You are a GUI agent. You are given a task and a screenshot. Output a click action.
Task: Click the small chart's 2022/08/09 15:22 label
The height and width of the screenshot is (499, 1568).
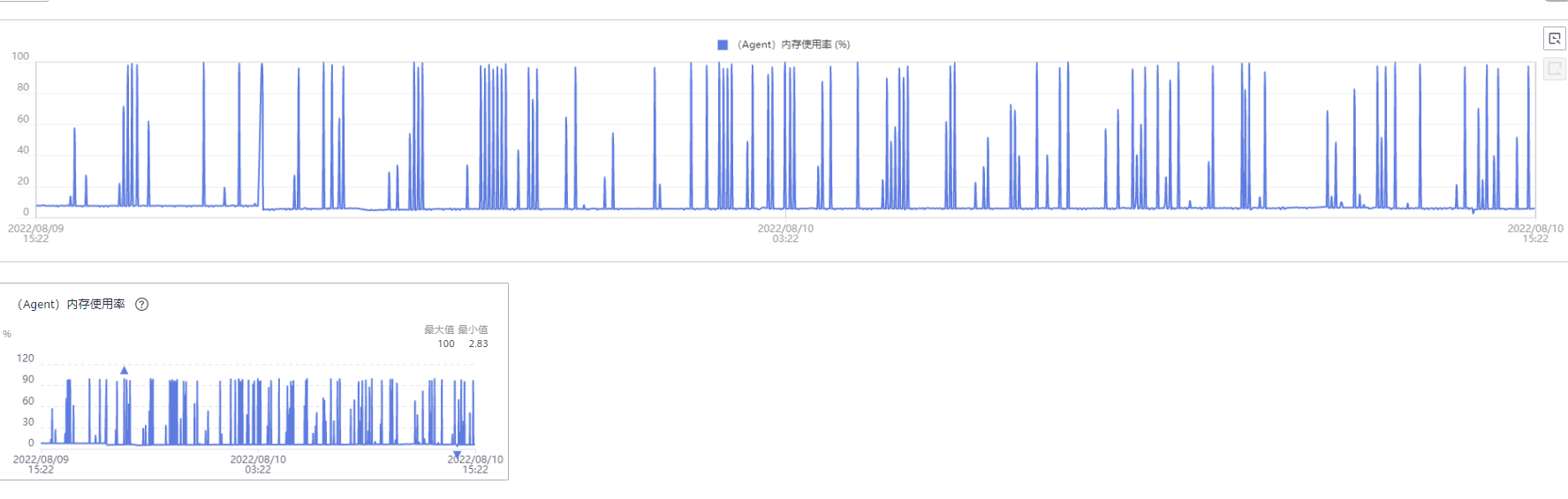pyautogui.click(x=41, y=465)
